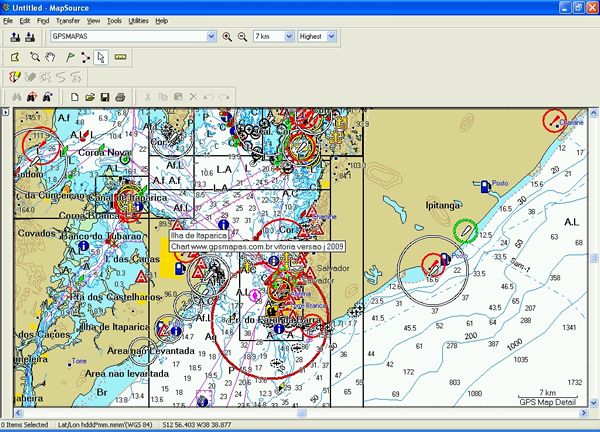
Task: Open the Utilities menu
Action: click(139, 20)
